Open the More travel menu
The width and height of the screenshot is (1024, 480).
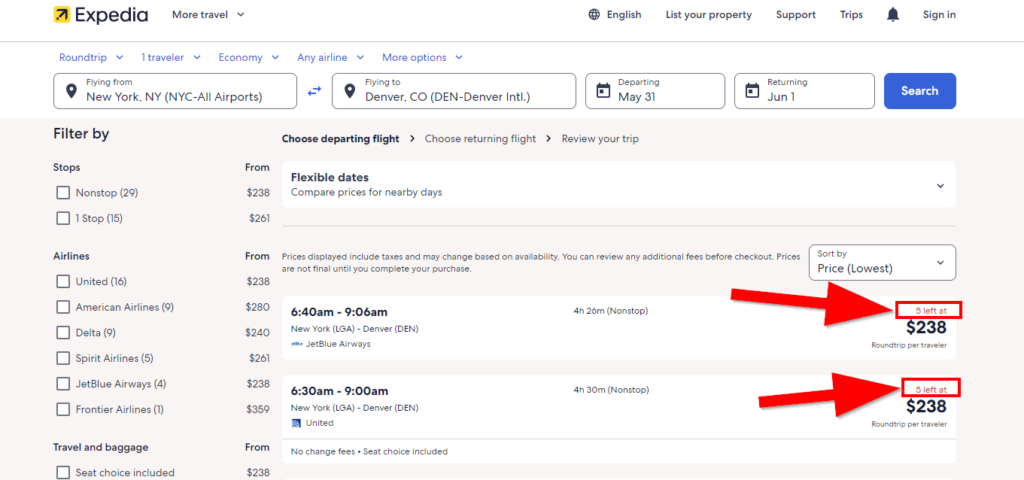point(208,15)
